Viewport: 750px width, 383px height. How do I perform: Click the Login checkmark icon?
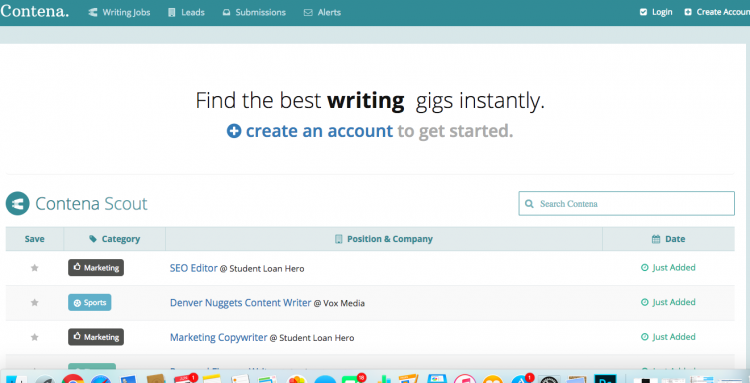tap(643, 12)
